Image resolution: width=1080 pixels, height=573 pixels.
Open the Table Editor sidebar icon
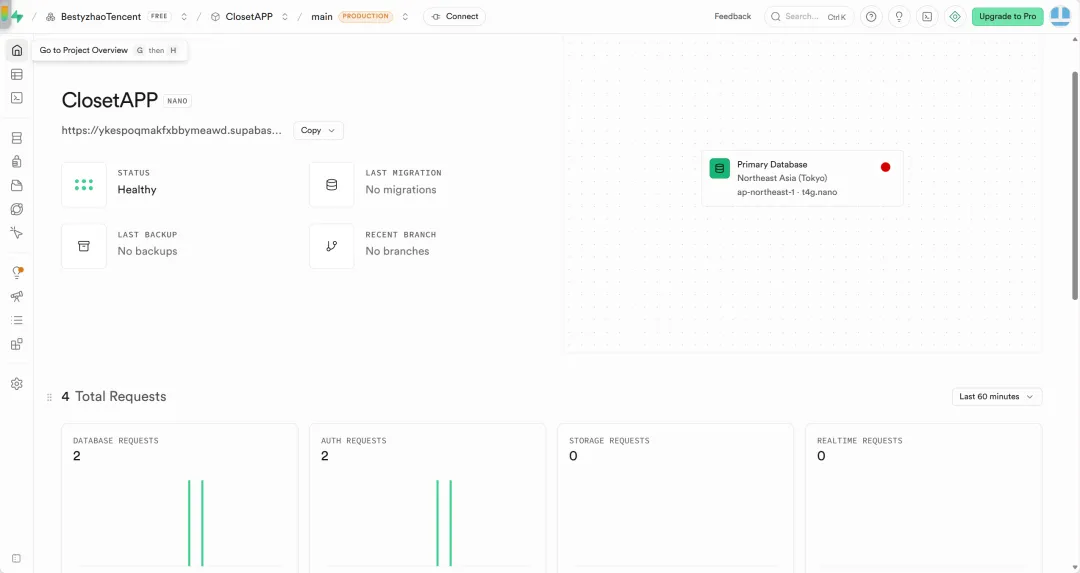coord(17,74)
